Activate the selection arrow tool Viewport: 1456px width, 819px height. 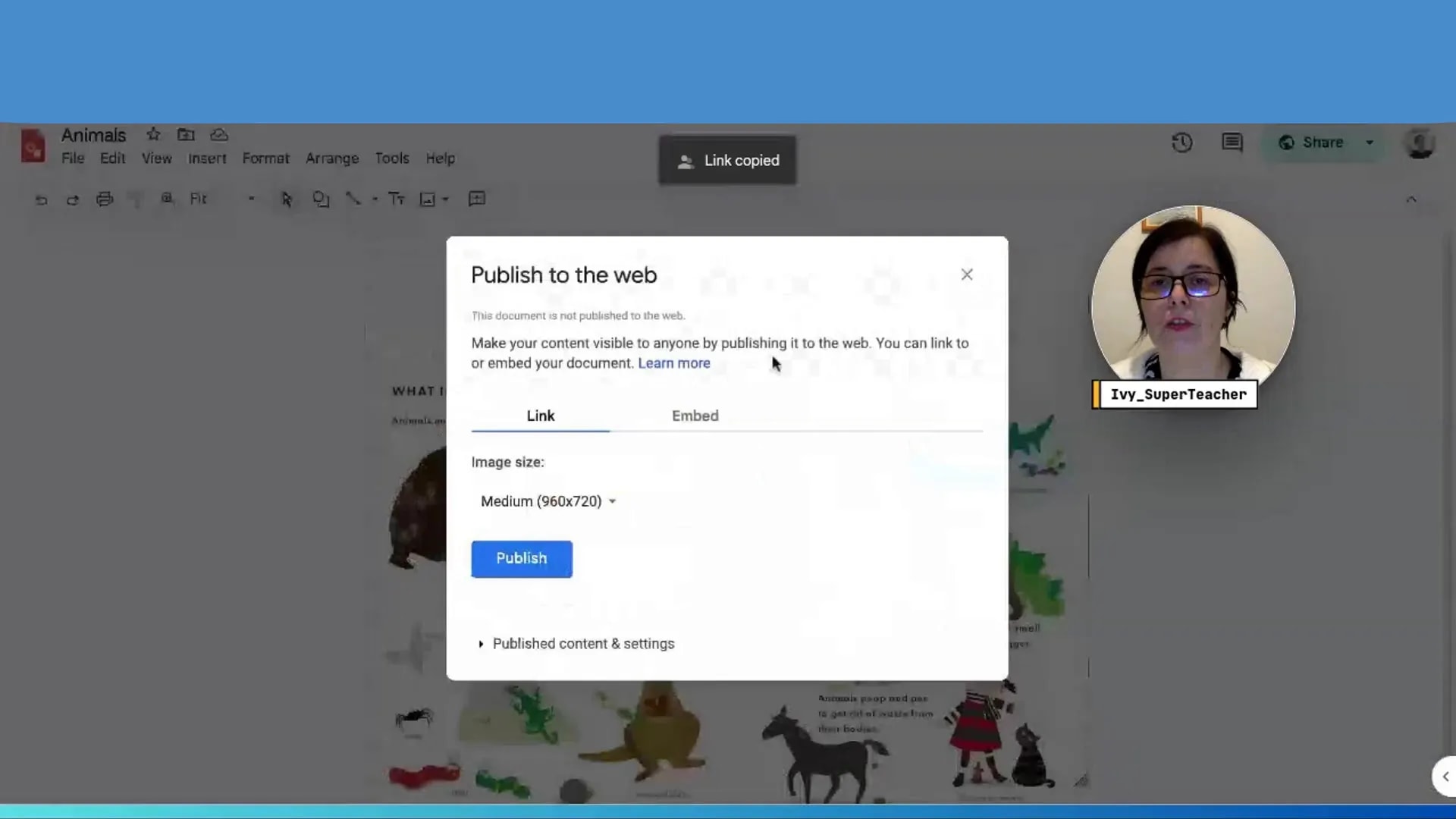286,199
